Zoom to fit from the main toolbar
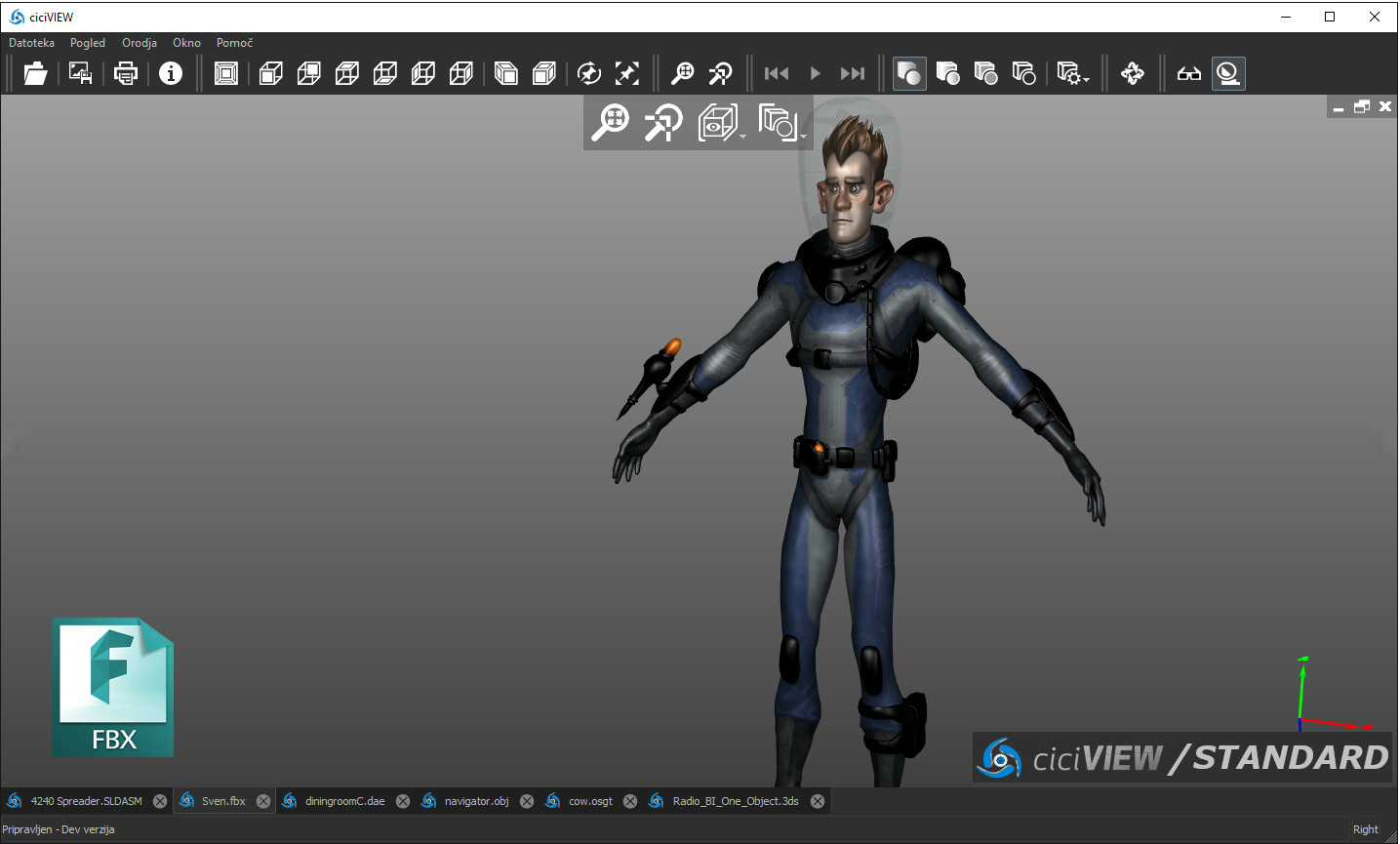The width and height of the screenshot is (1400, 844). (683, 73)
